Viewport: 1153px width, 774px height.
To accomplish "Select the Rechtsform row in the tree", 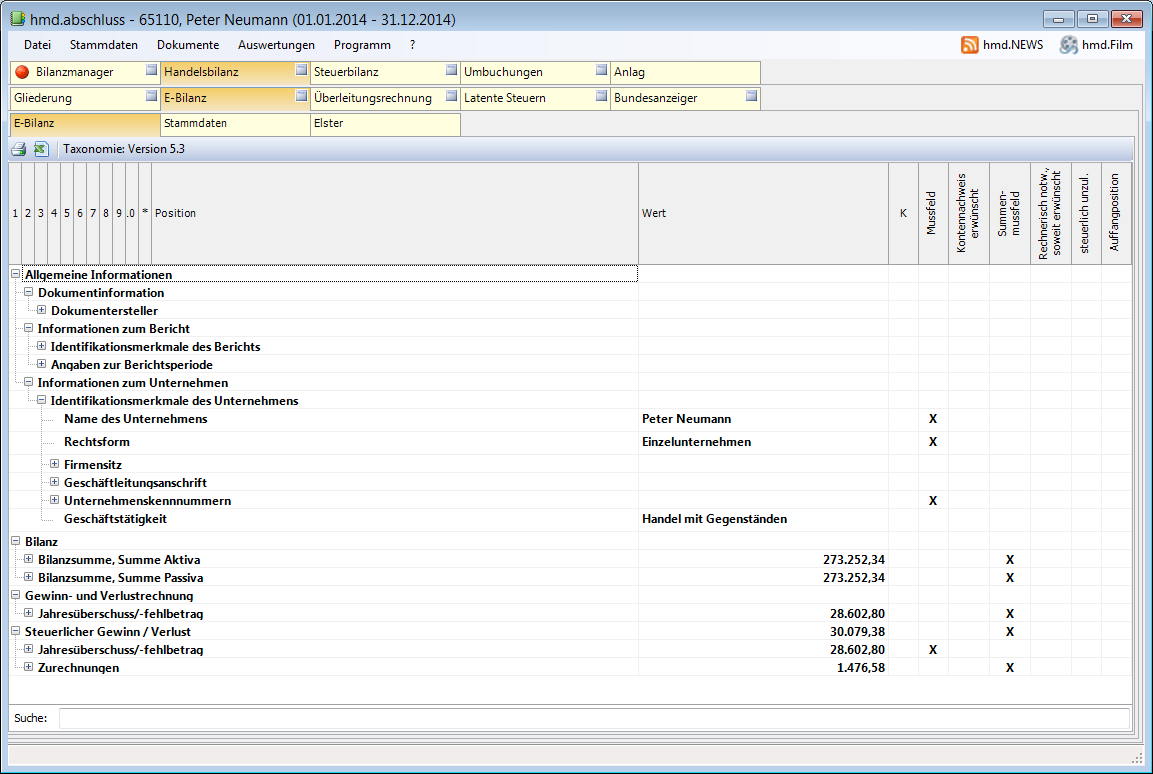I will [x=97, y=442].
